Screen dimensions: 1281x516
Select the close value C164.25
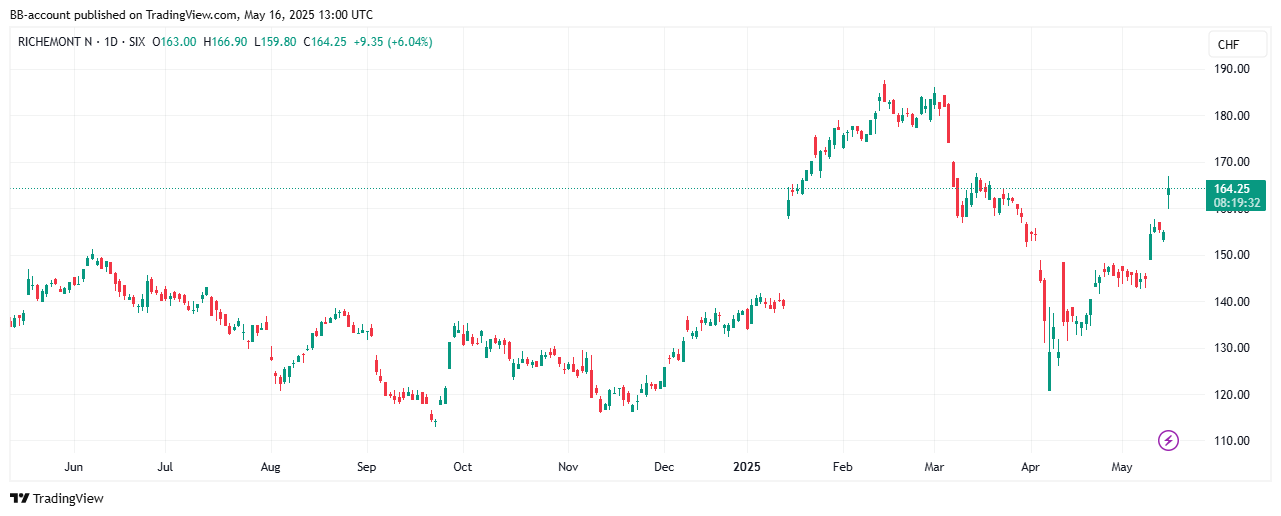tap(326, 42)
